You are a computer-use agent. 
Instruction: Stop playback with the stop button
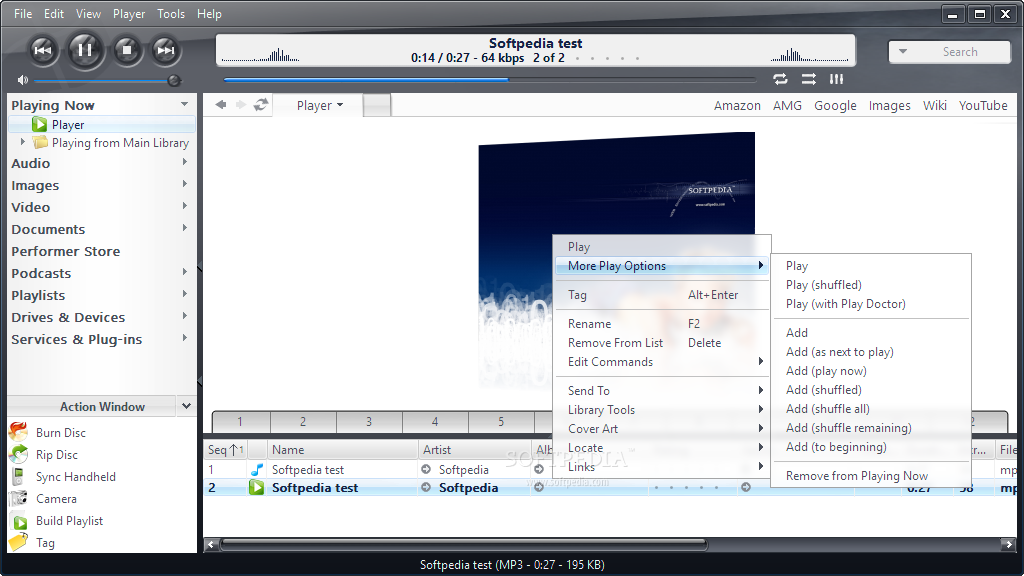(x=127, y=50)
